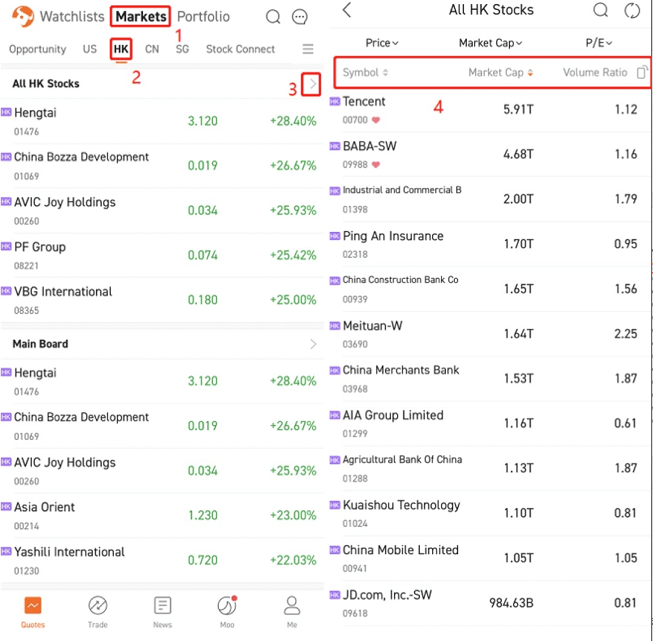Tap the 0.180 price of VBG International
Viewport: 653px width, 641px height.
pos(202,300)
